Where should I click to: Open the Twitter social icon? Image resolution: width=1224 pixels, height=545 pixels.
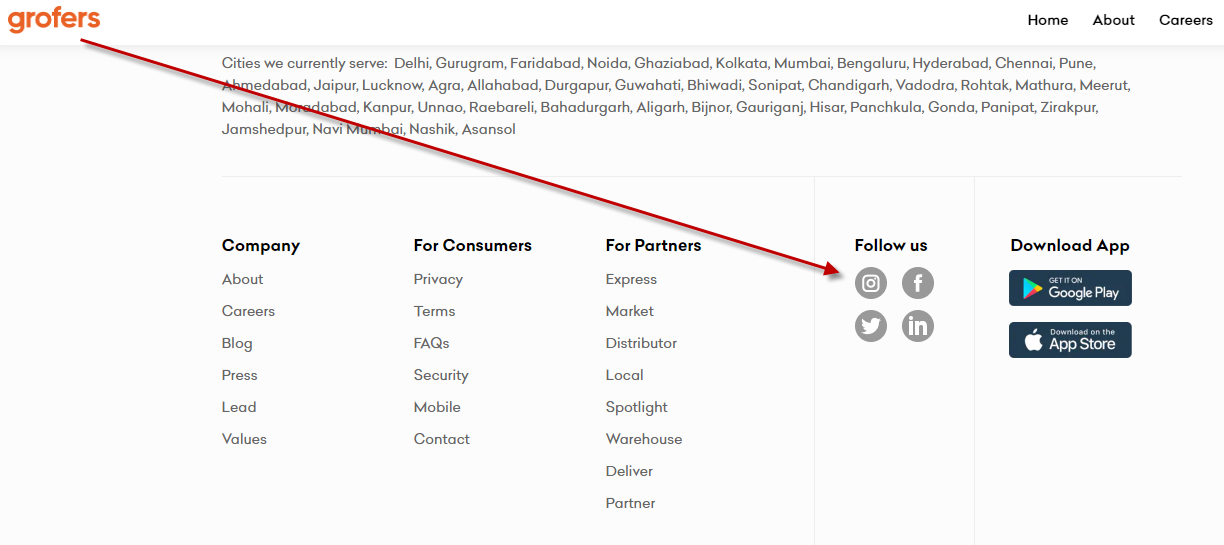871,326
